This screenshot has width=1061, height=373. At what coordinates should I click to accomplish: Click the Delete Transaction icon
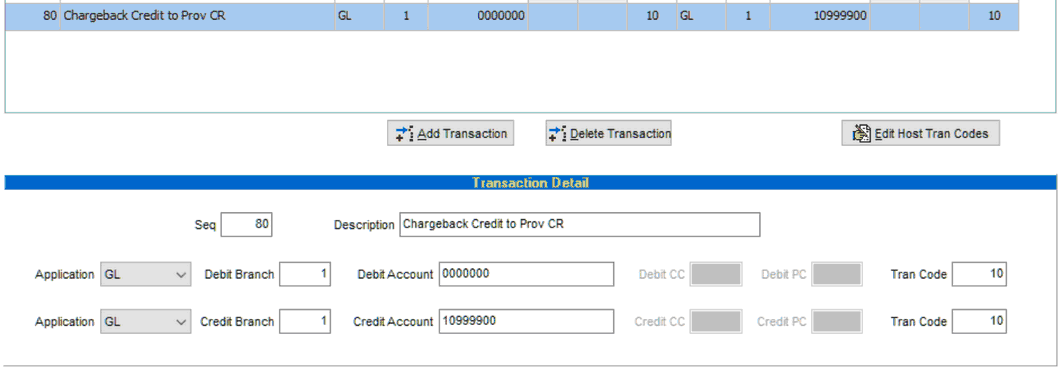tap(558, 133)
